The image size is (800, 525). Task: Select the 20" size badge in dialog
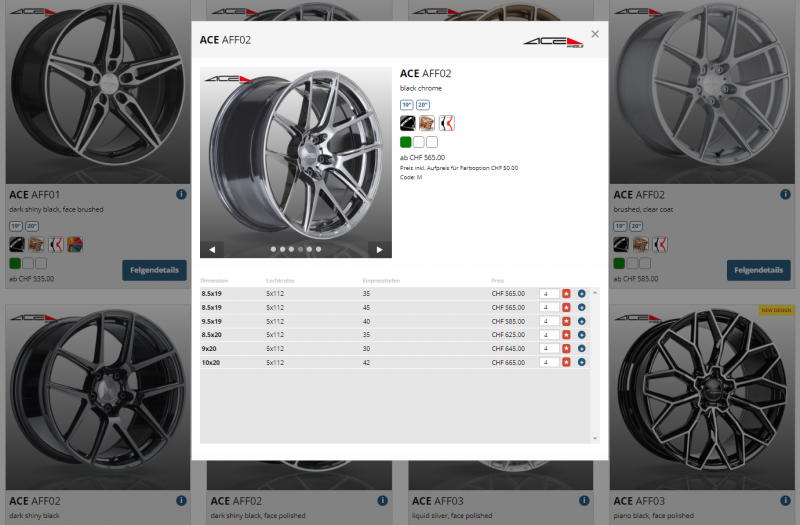click(423, 105)
